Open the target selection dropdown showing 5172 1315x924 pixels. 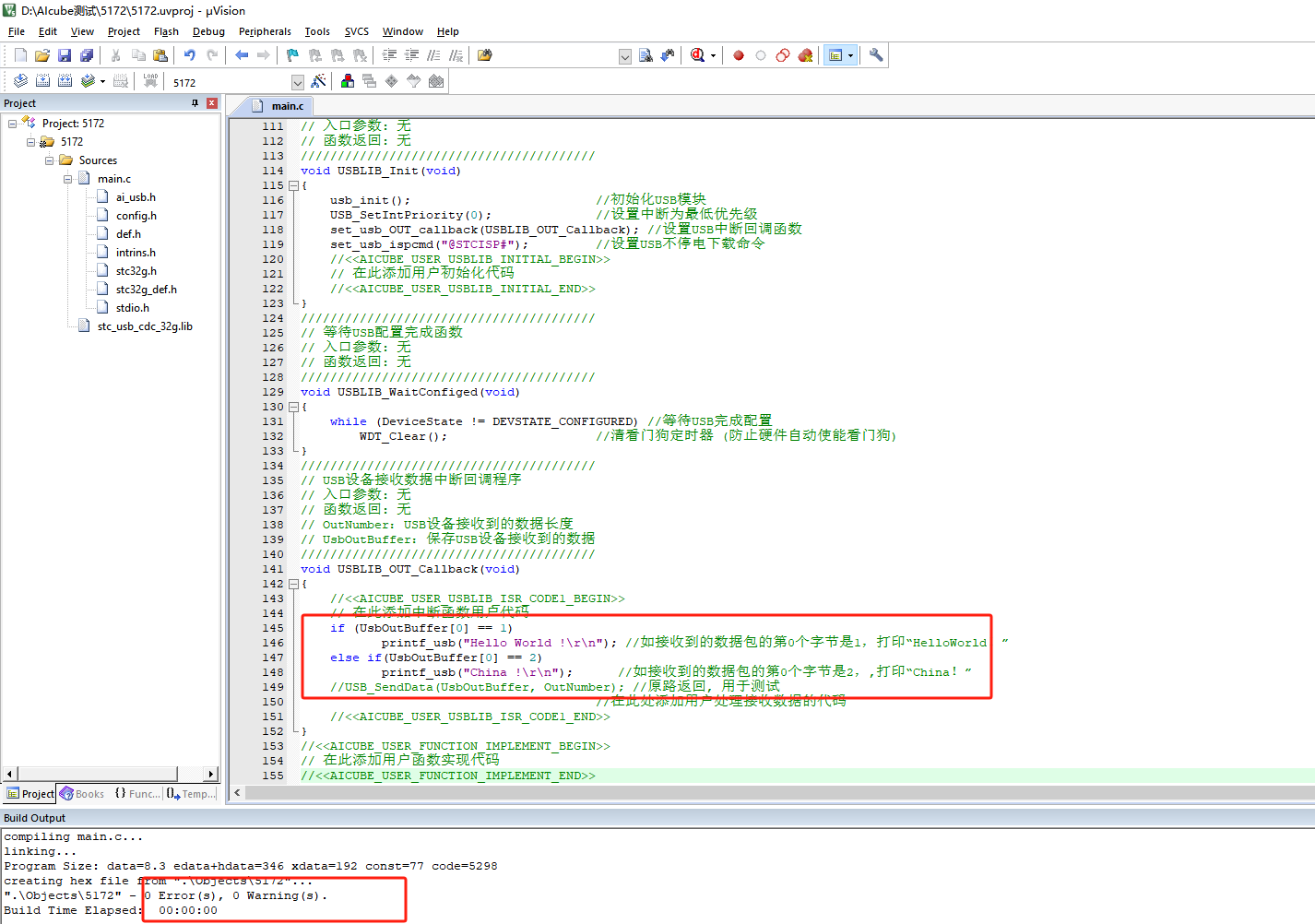click(297, 82)
